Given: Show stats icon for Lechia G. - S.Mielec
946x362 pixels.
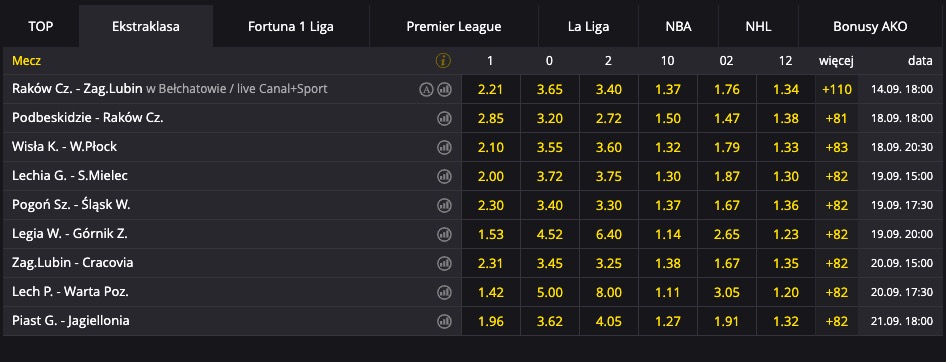Looking at the screenshot, I should point(444,176).
